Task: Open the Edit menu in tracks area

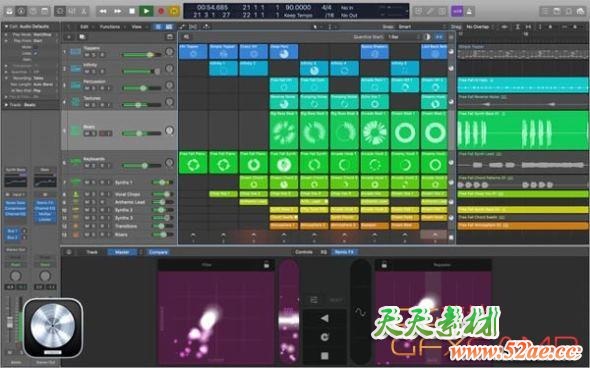Action: (x=84, y=27)
